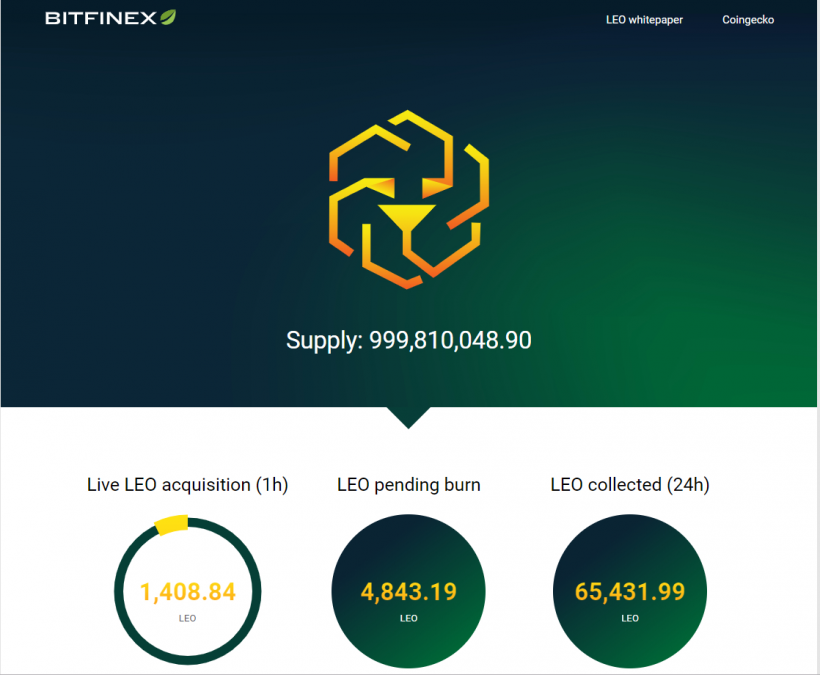Click the Supply: 999,810,048.90 text
The height and width of the screenshot is (675, 820).
coord(409,340)
